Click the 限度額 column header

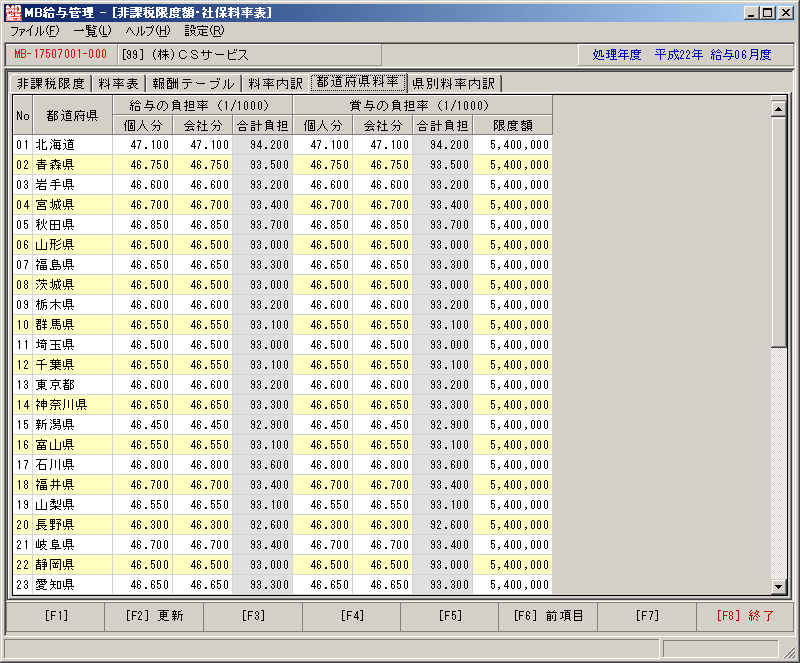coord(512,126)
